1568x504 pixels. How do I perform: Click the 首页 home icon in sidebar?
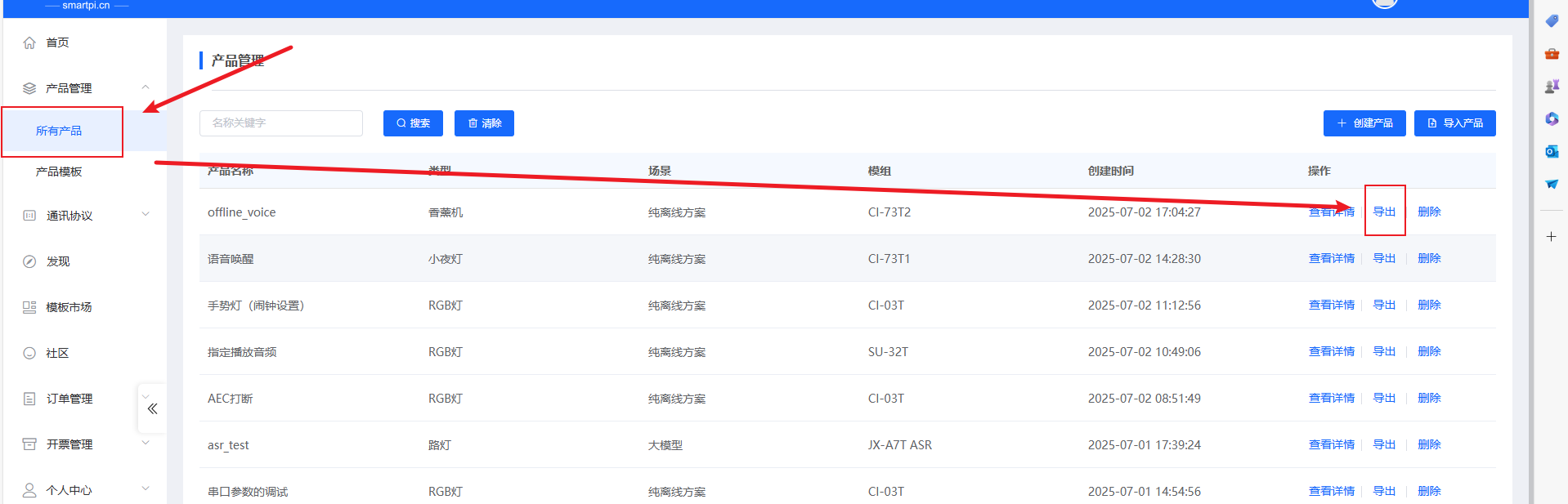tap(29, 42)
